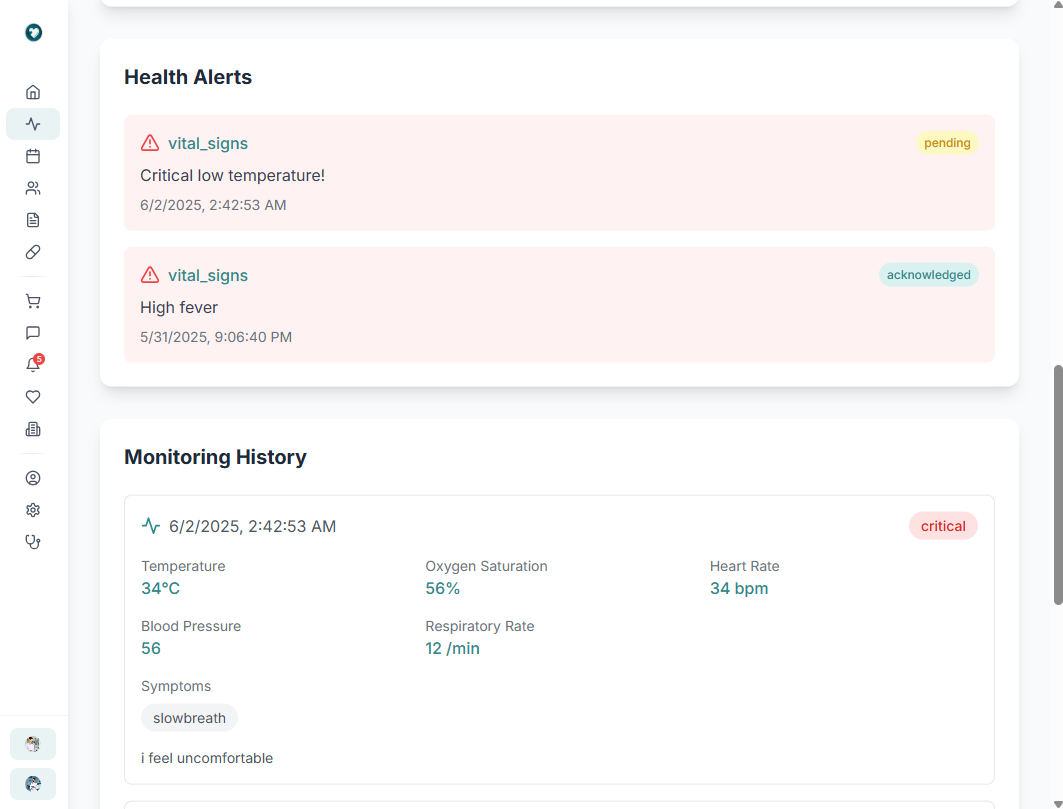
Task: Open the heart favorites icon
Action: [33, 397]
